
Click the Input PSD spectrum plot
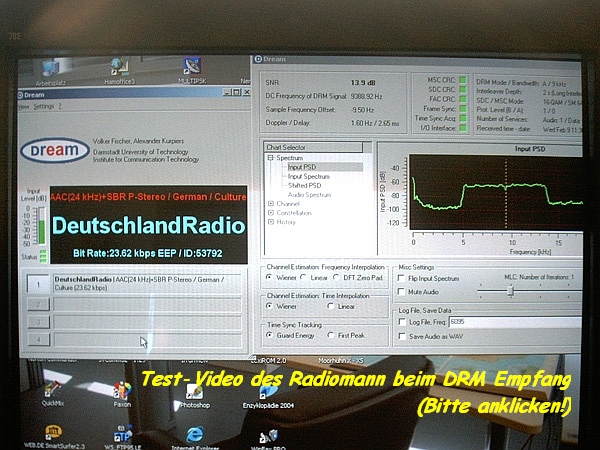pos(496,192)
